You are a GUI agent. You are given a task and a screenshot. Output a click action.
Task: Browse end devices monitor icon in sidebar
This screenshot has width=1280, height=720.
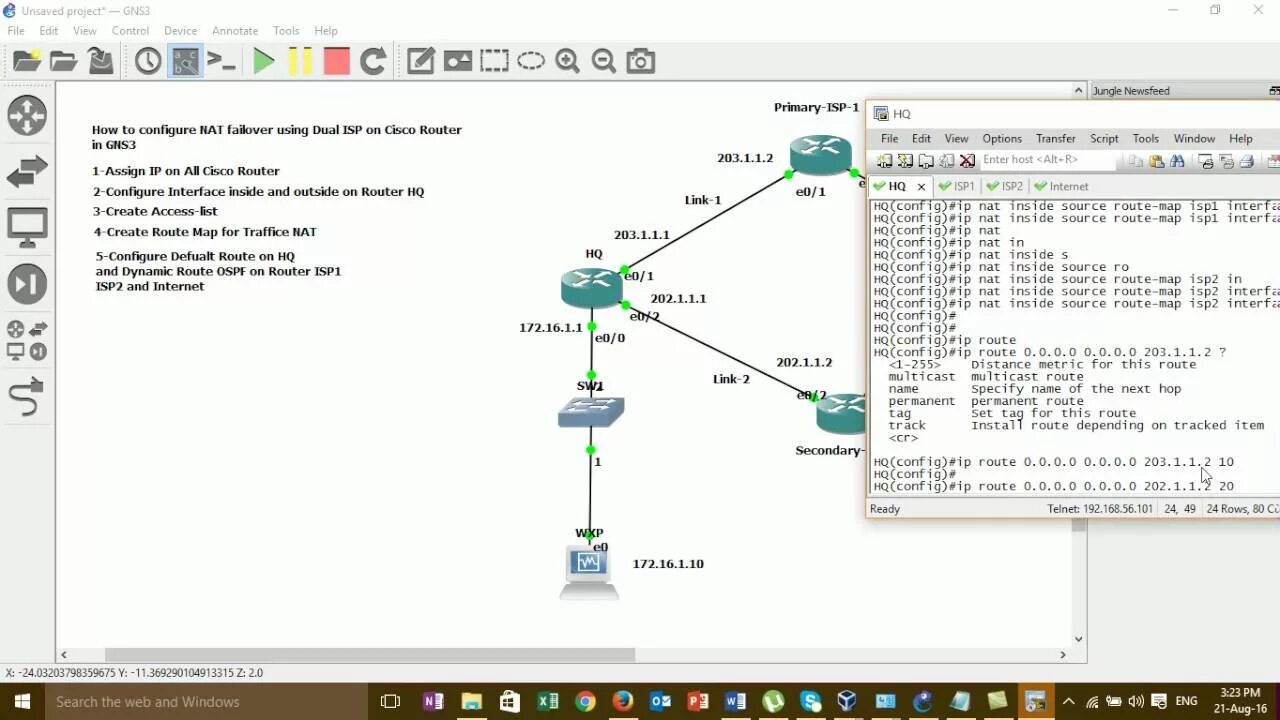pos(27,228)
